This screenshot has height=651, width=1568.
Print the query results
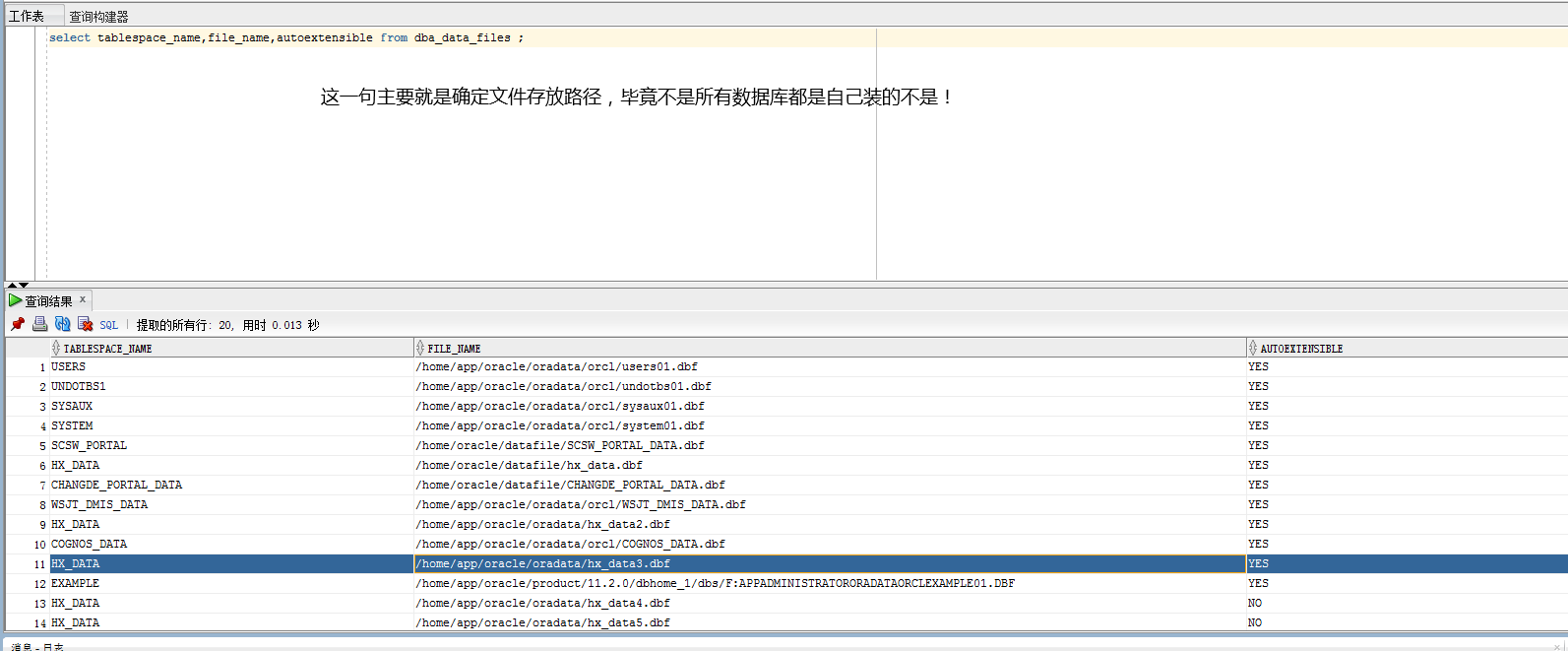[x=39, y=324]
